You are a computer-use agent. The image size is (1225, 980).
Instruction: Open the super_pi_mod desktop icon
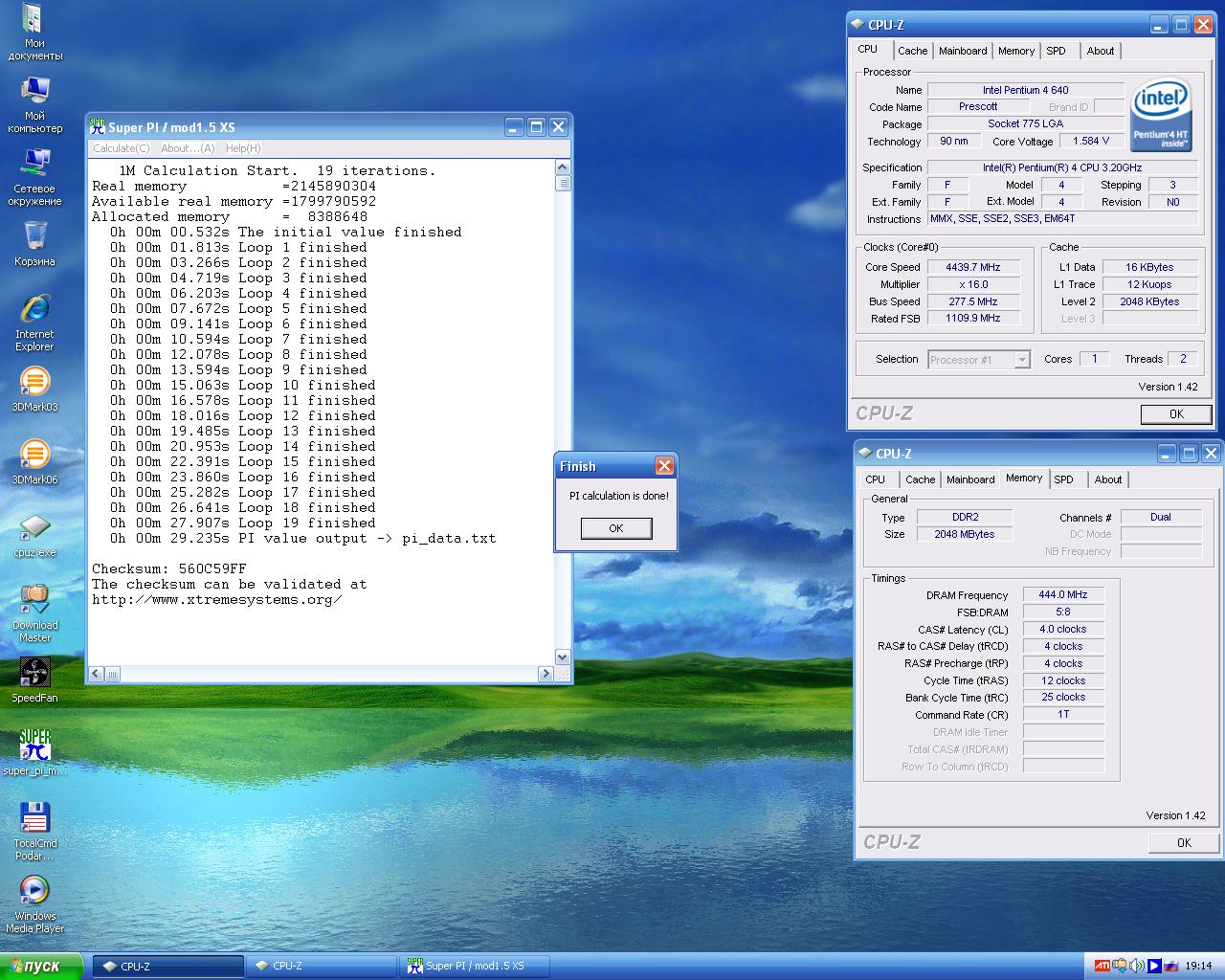(34, 752)
